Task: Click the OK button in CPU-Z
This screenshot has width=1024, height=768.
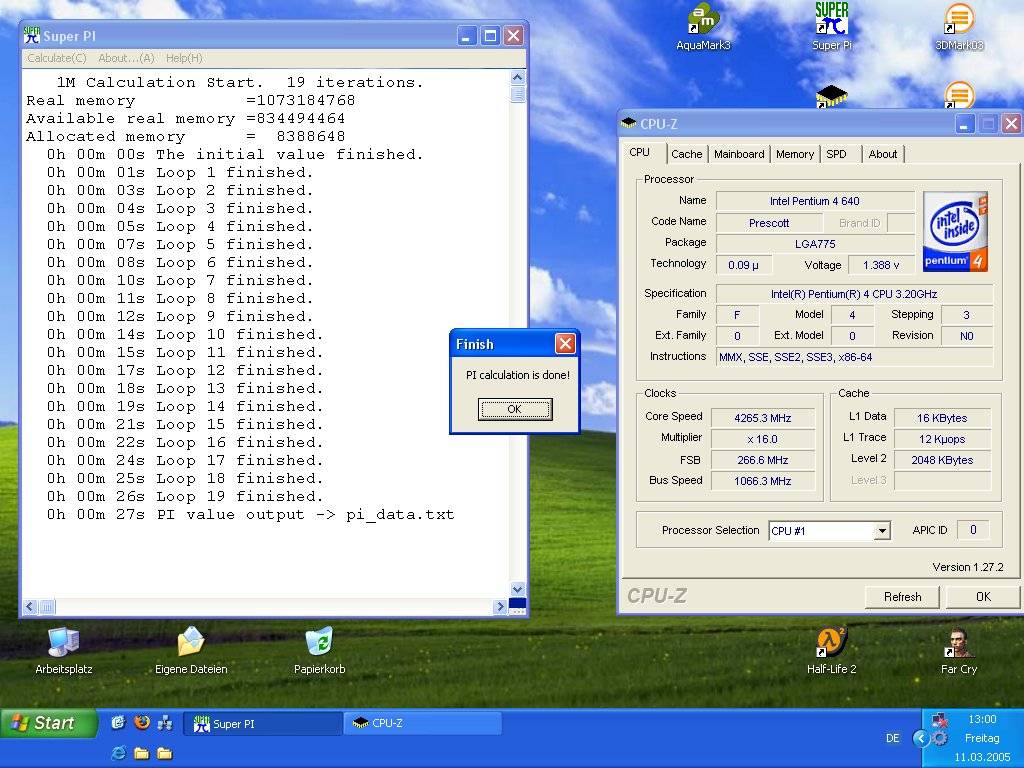Action: [x=984, y=597]
